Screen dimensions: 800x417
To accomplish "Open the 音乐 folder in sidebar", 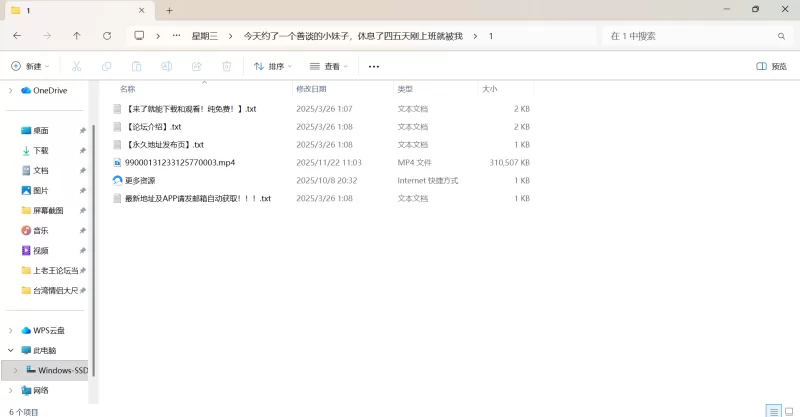I will tap(40, 230).
